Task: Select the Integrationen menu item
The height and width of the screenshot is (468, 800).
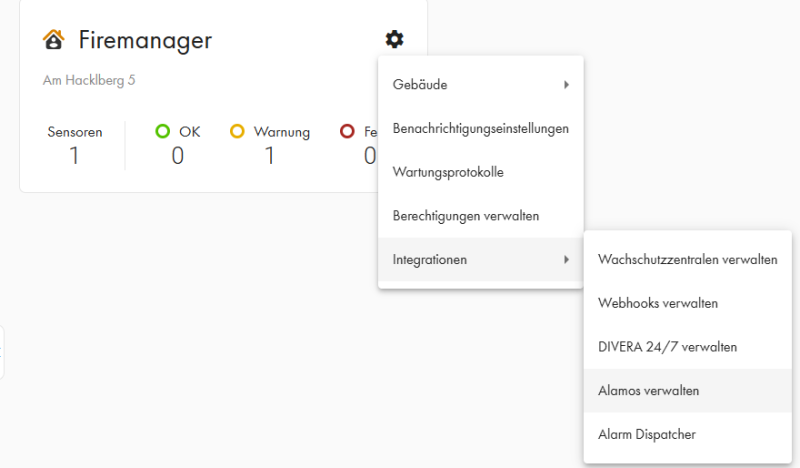Action: pyautogui.click(x=430, y=260)
